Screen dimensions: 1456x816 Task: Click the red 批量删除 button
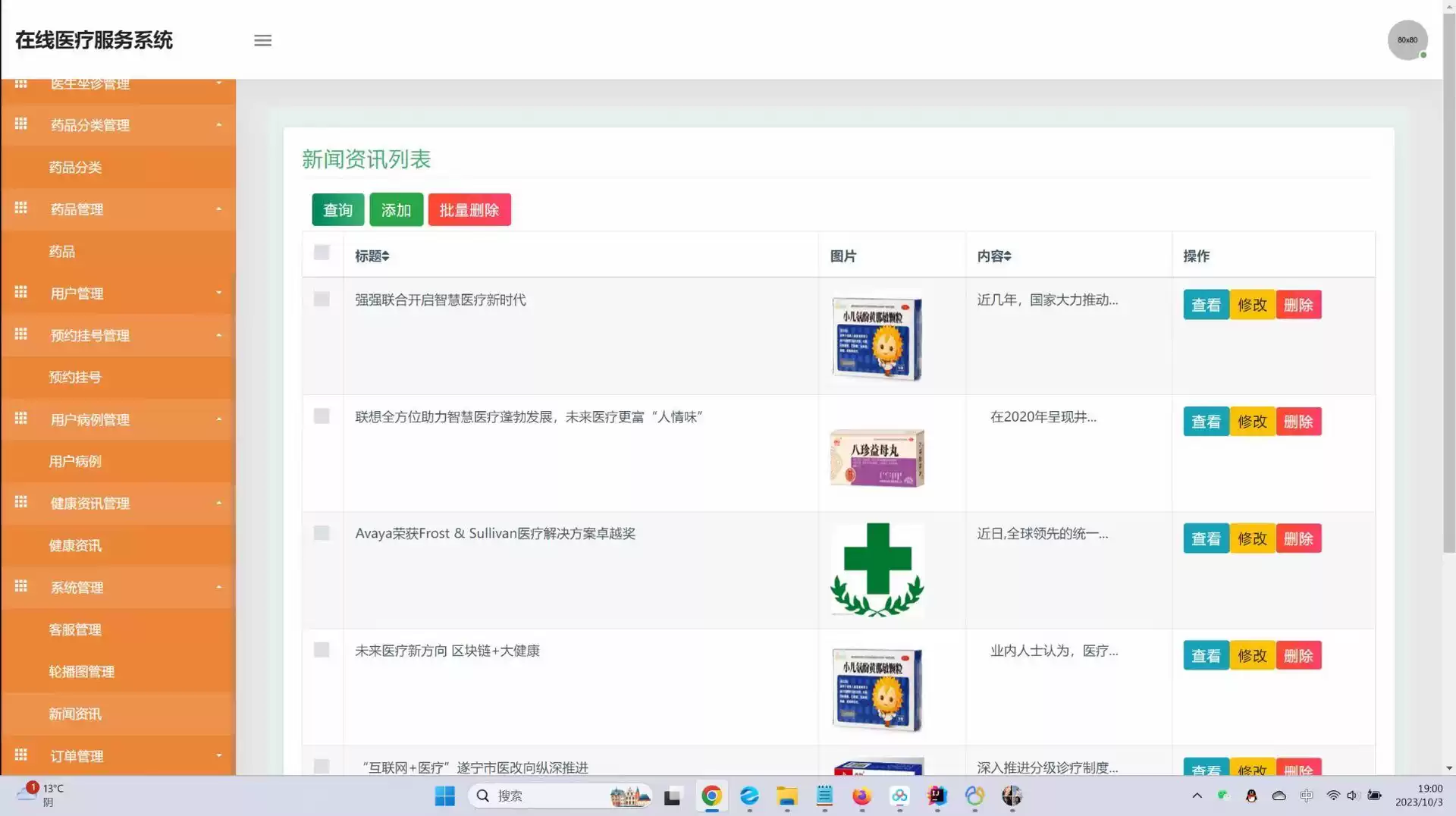coord(469,210)
